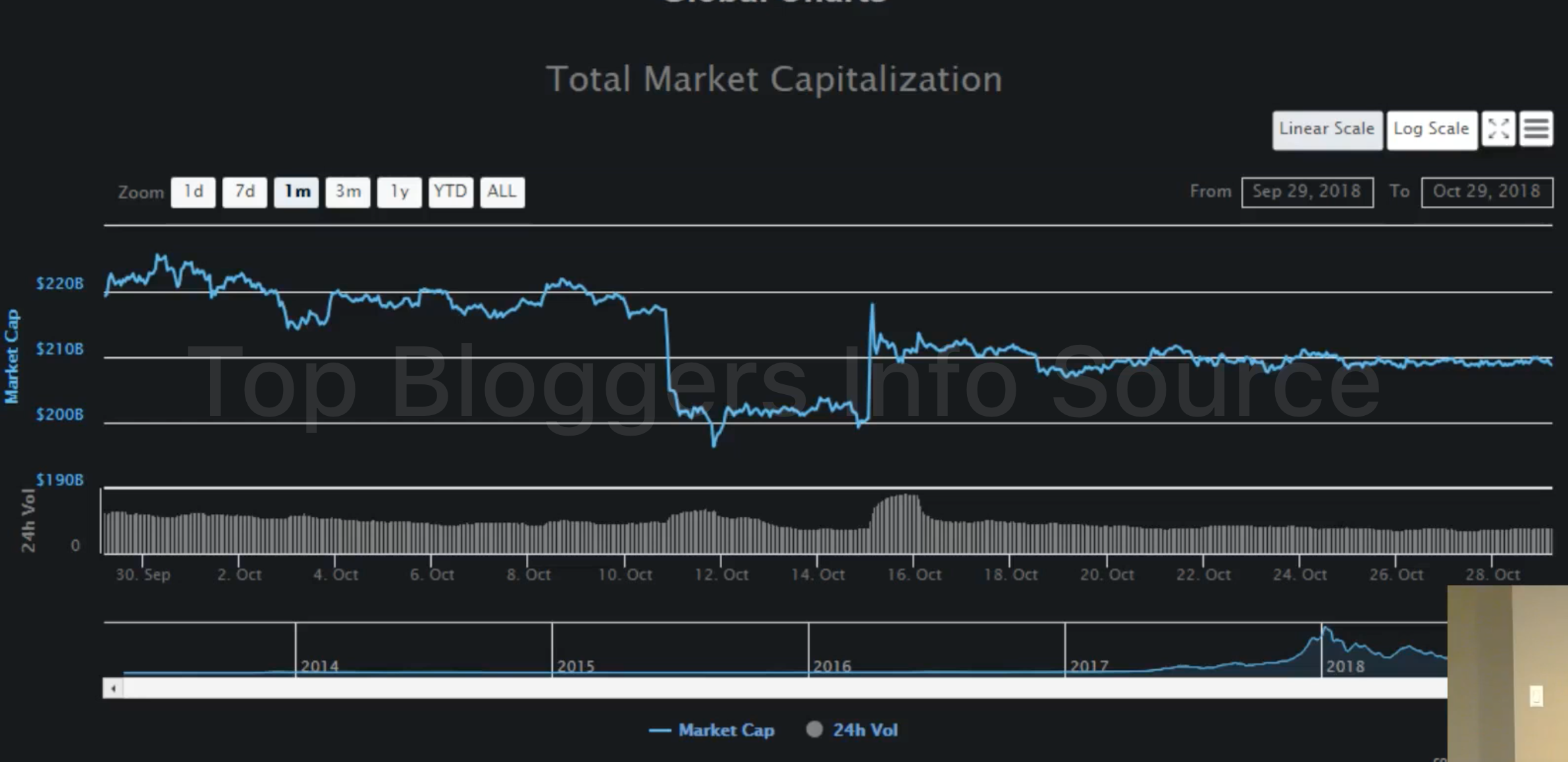Zoom chart to 1y range
Viewport: 1568px width, 762px height.
(x=399, y=192)
